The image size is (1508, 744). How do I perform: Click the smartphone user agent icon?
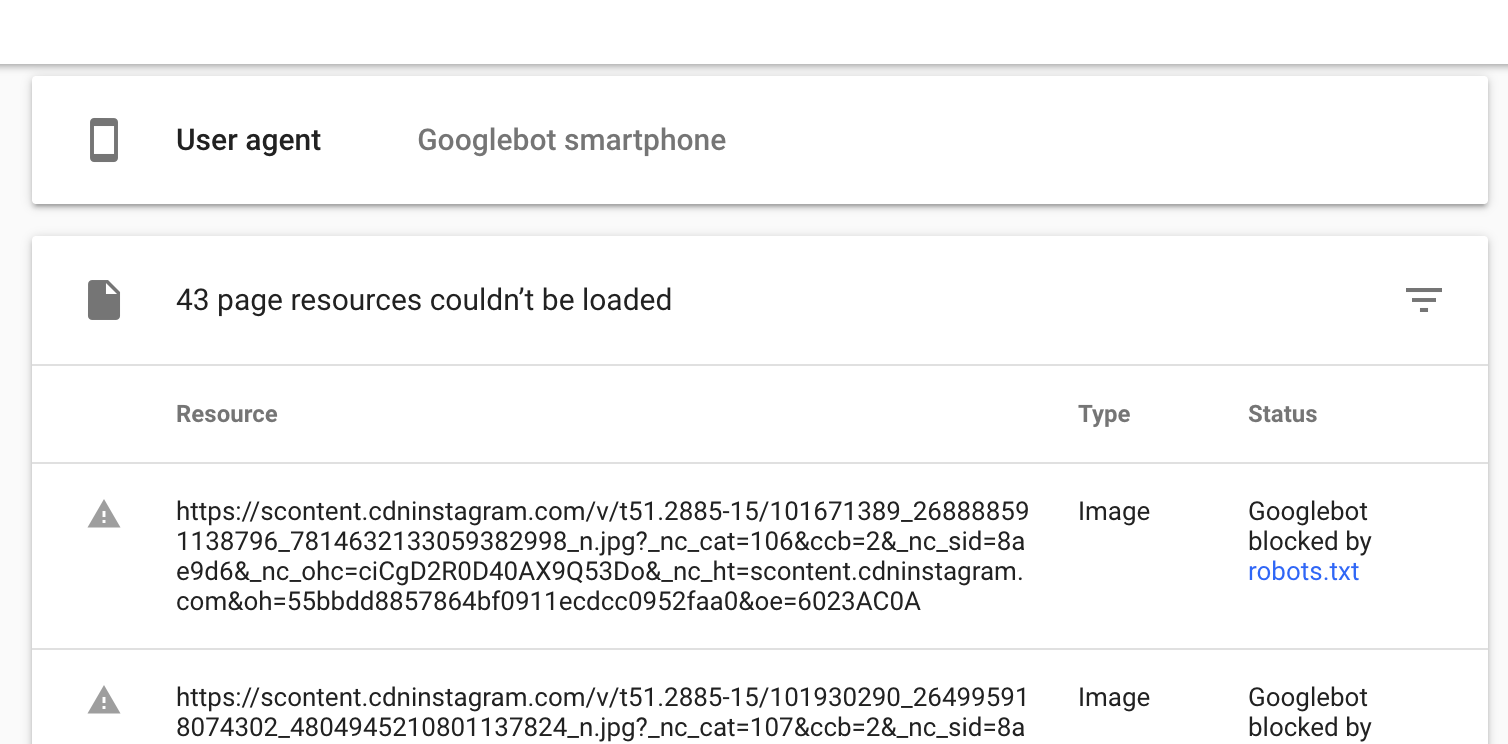tap(104, 140)
